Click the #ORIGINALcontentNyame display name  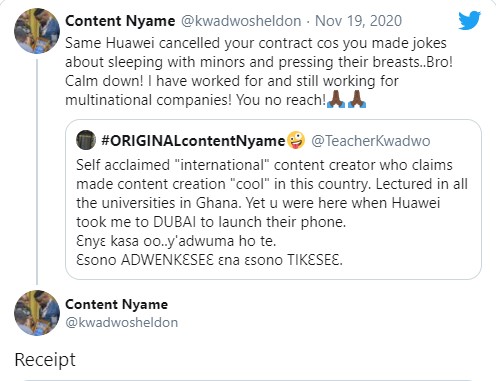coord(193,141)
